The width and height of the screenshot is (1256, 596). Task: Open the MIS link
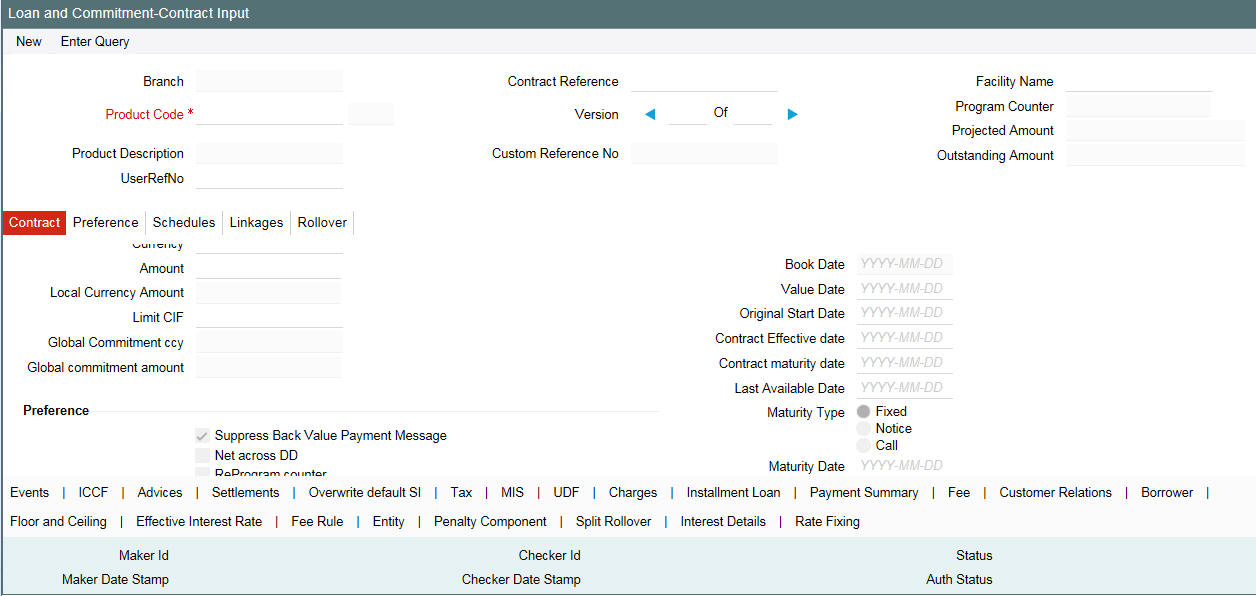[x=512, y=492]
